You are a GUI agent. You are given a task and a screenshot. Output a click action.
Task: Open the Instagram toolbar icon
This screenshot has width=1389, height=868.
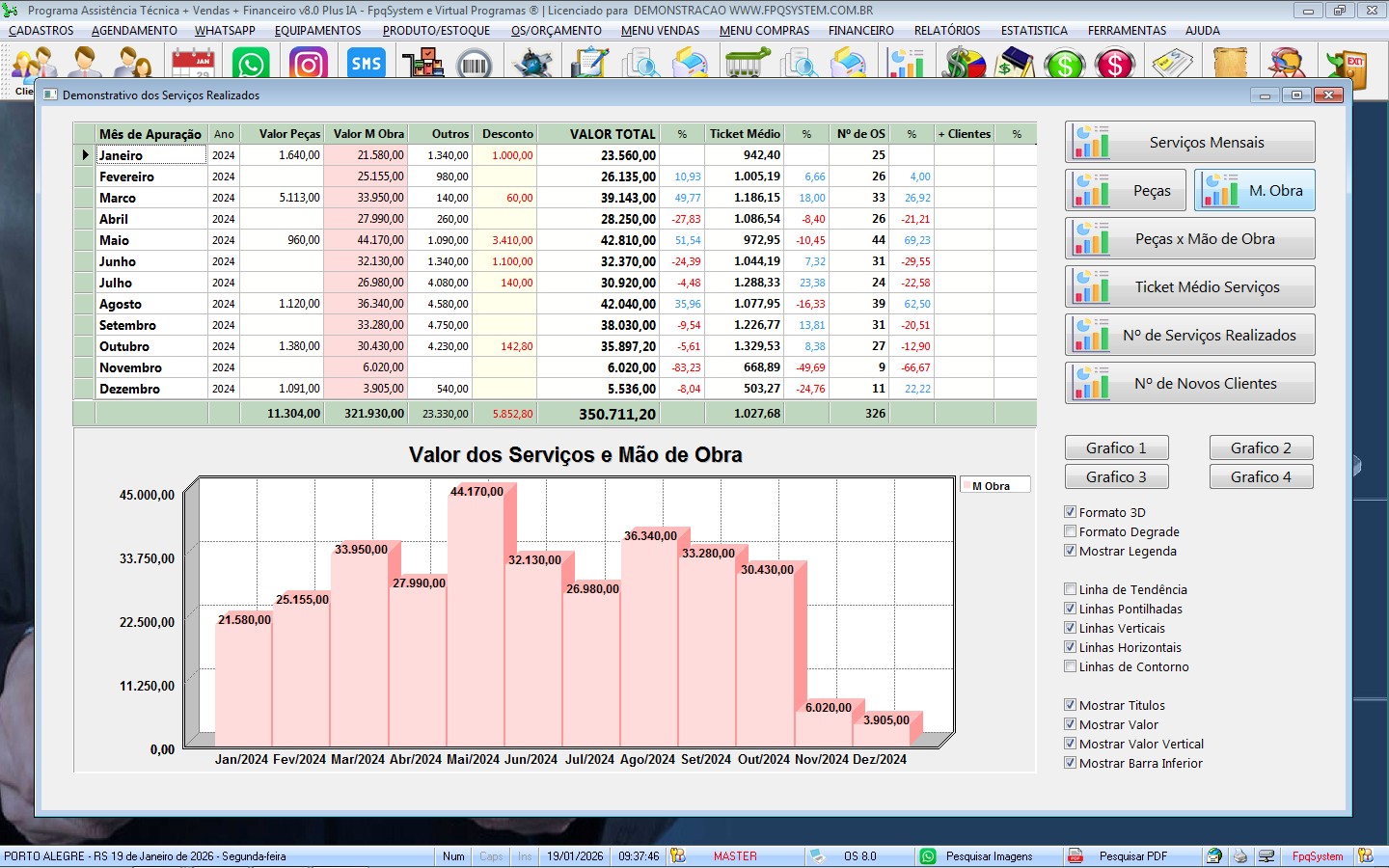click(x=308, y=65)
